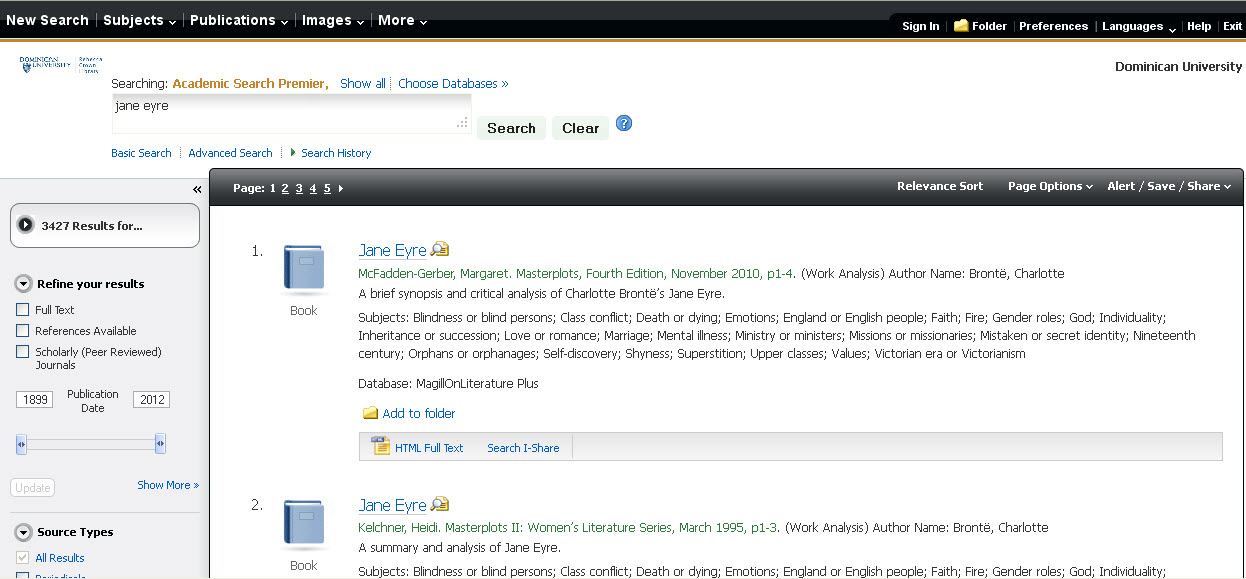This screenshot has width=1246, height=579.
Task: Open first Jane Eyre result title
Action: (x=392, y=251)
